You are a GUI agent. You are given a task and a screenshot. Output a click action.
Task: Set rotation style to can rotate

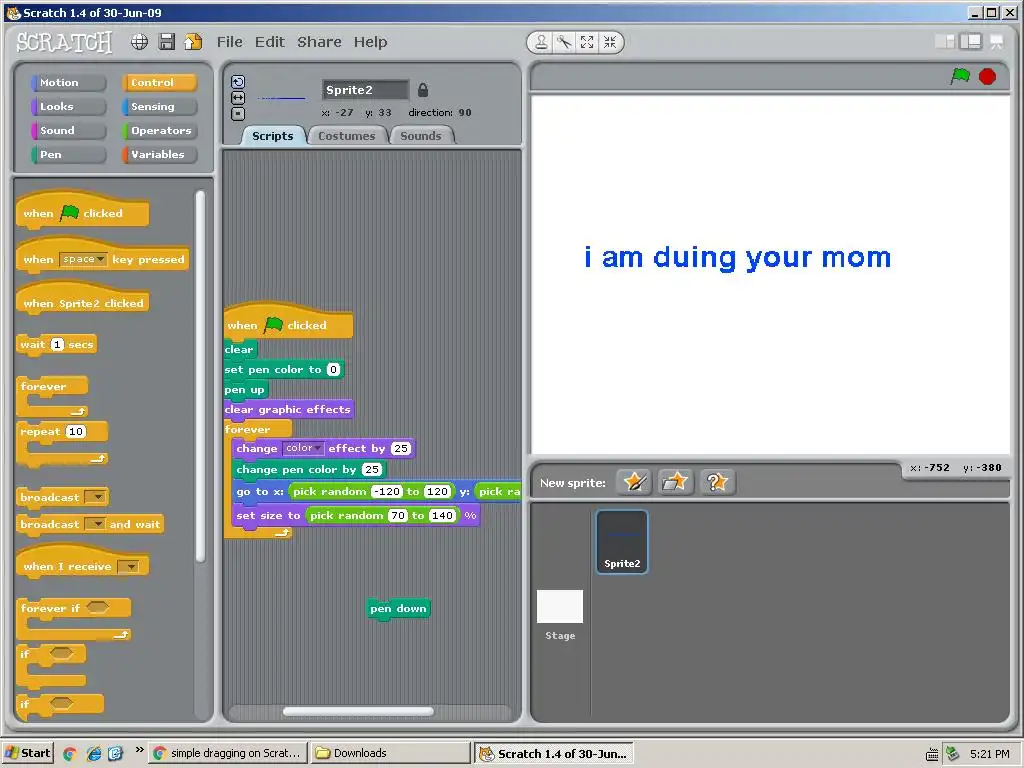[x=238, y=82]
